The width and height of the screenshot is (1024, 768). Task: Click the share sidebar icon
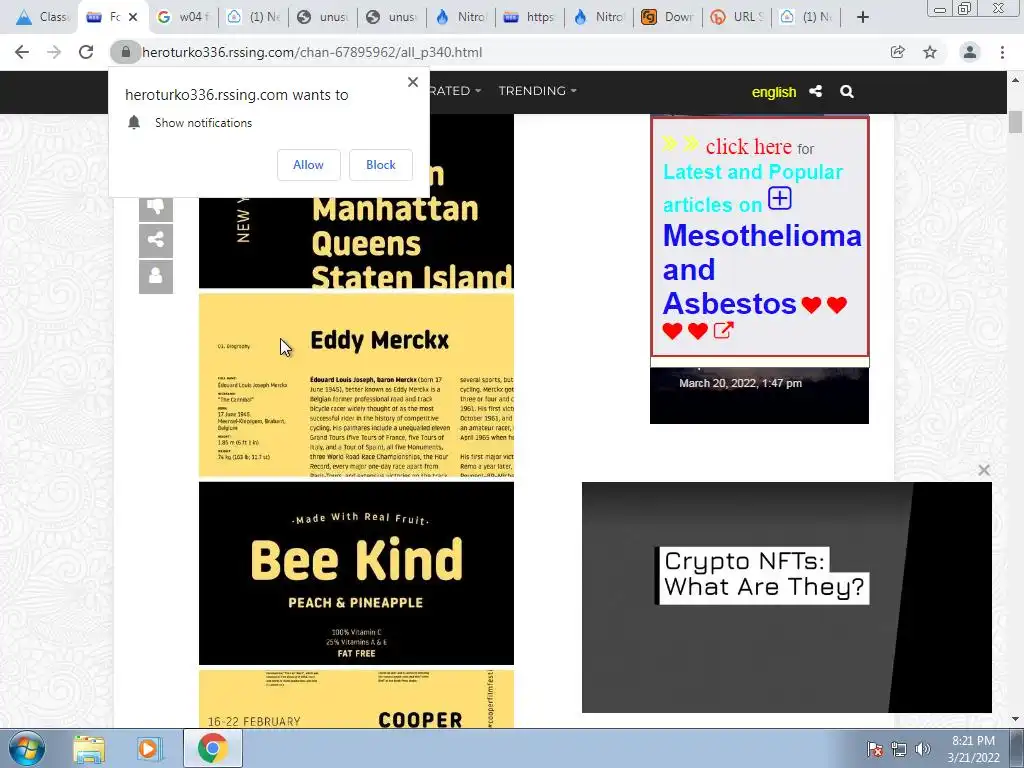pyautogui.click(x=155, y=240)
